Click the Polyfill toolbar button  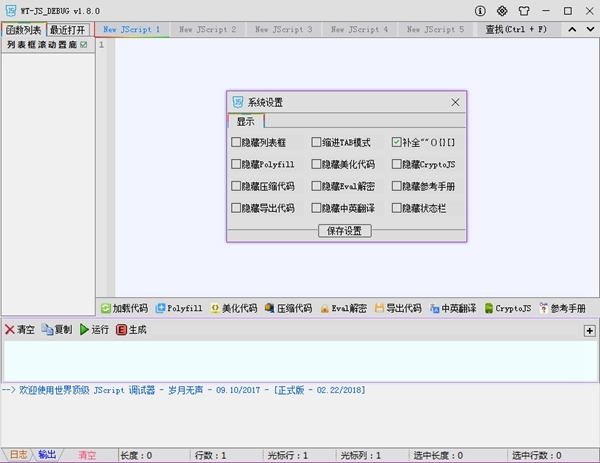(179, 308)
